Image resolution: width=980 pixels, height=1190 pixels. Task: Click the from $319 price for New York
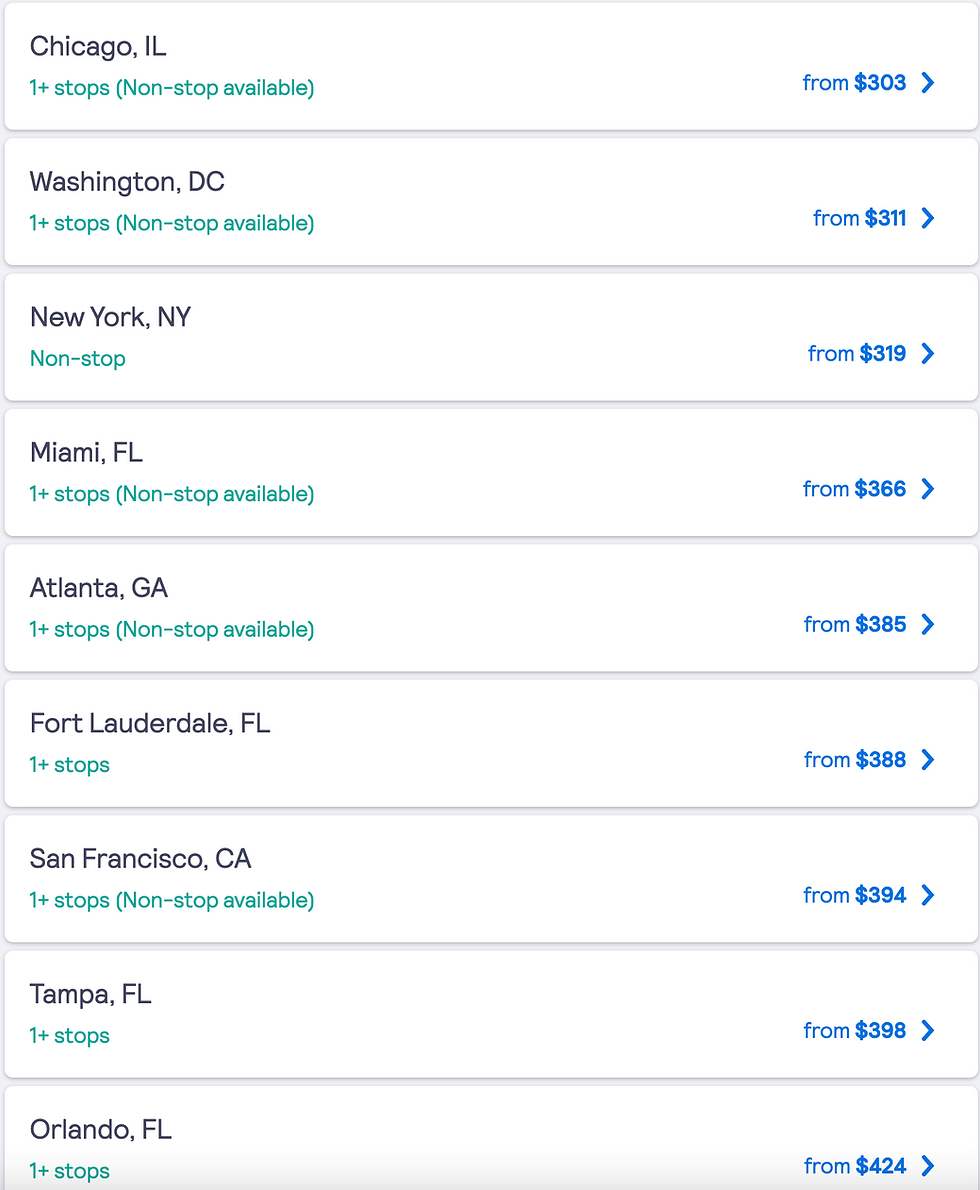[856, 353]
